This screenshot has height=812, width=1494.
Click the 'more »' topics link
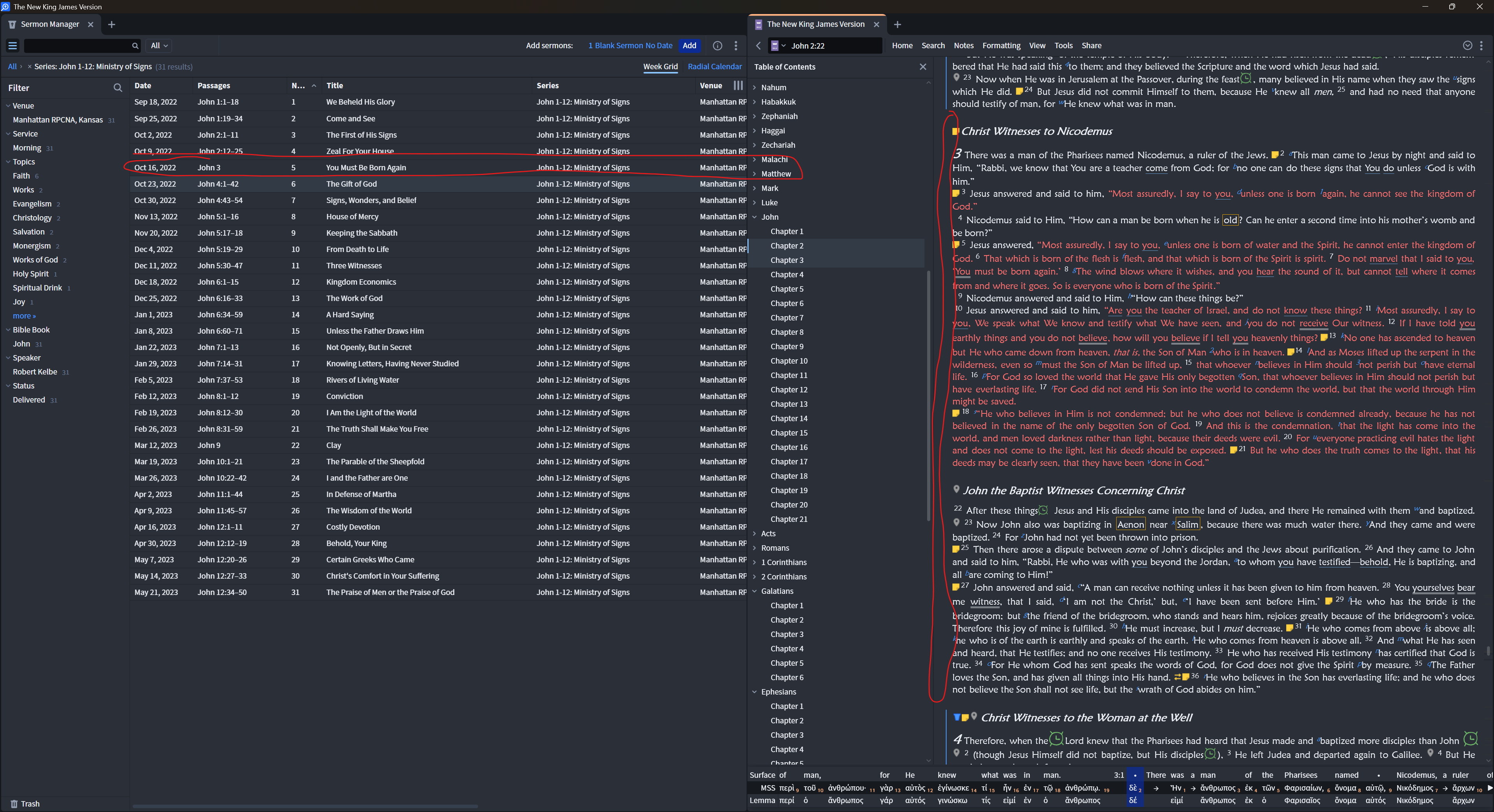(x=25, y=316)
